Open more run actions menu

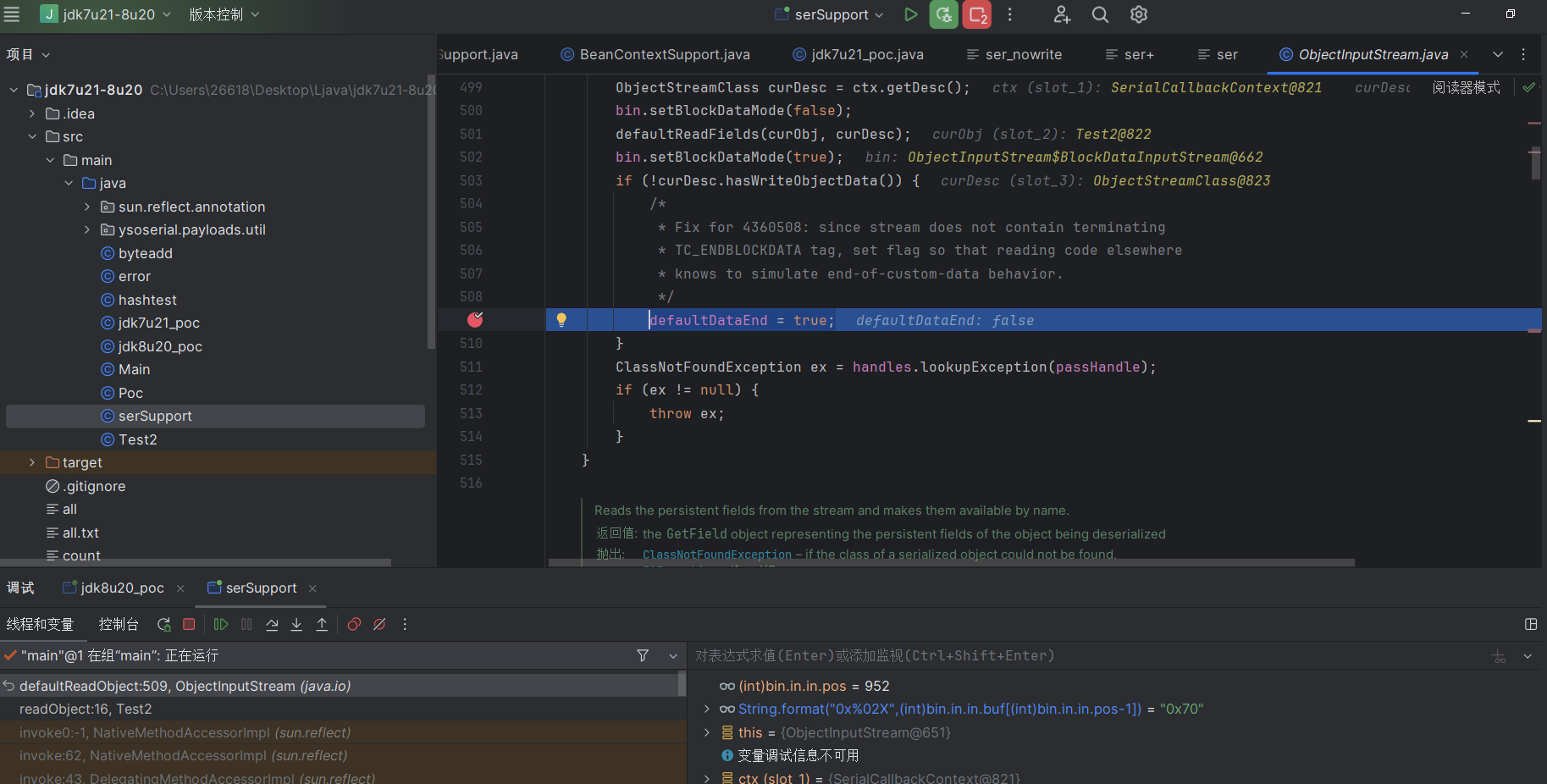[x=1009, y=14]
